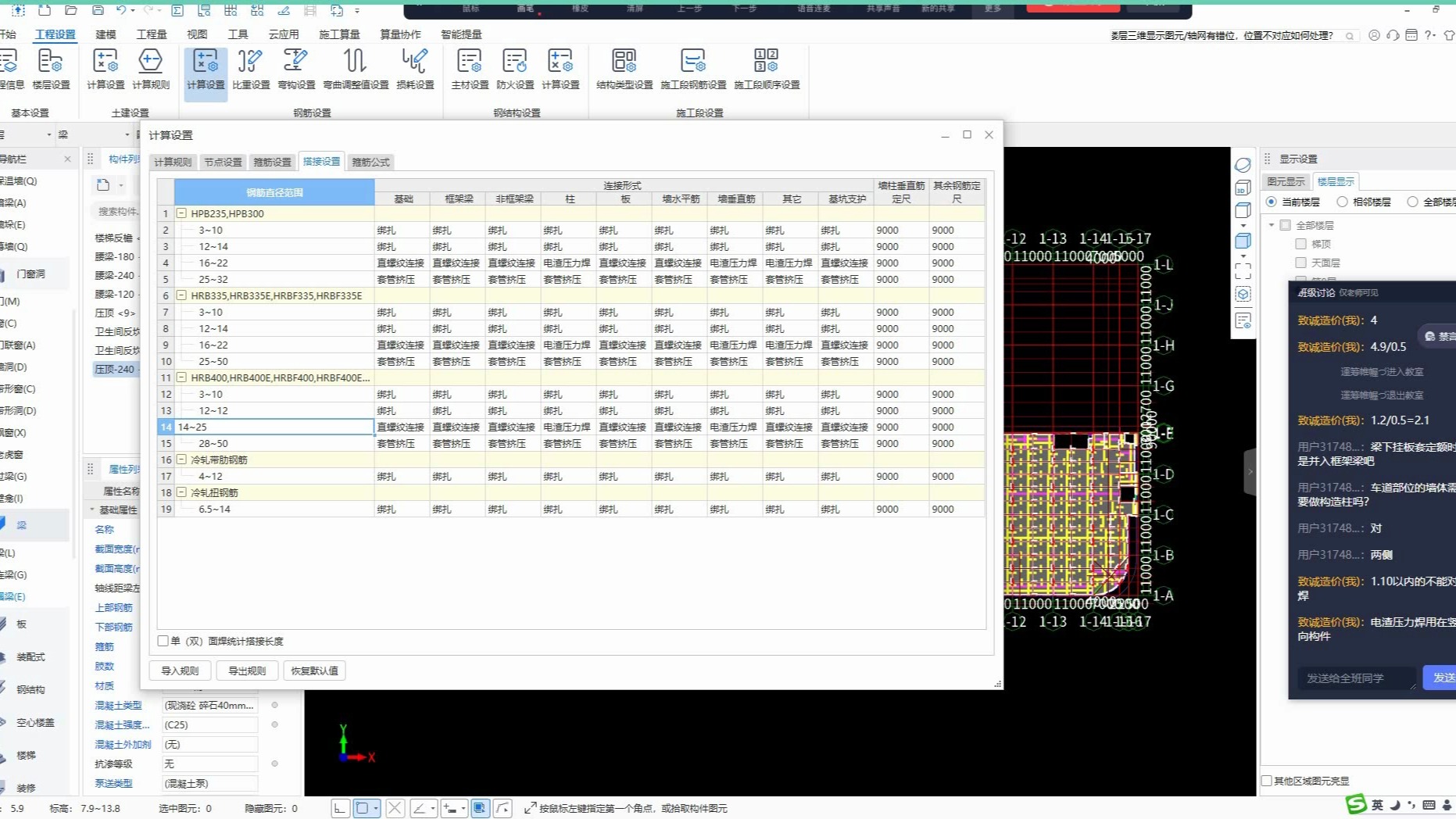Viewport: 1456px width, 819px height.
Task: Collapse the HRB400,HRB400E group row
Action: click(x=181, y=377)
